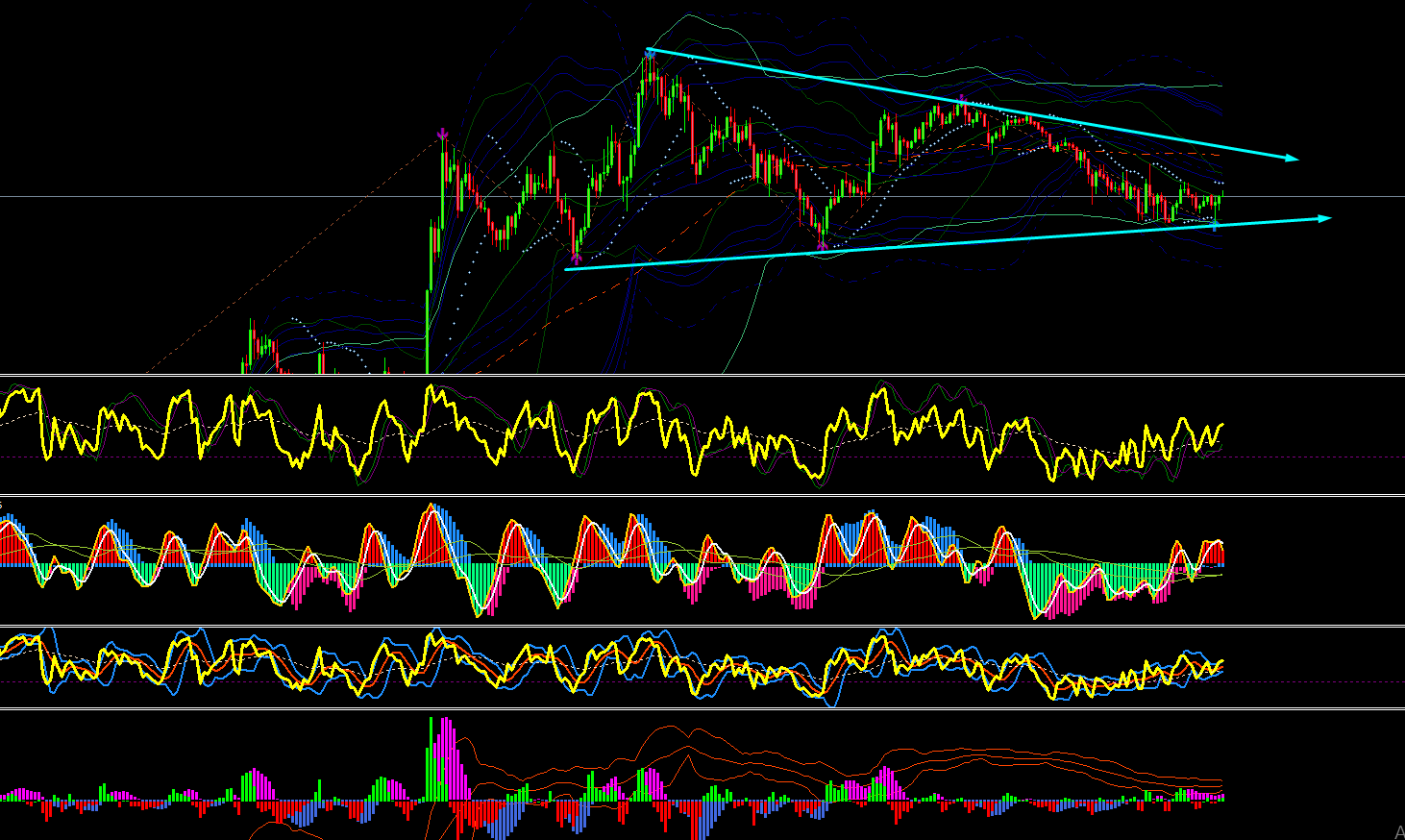Click the magenta marker at the later swing low
1405x840 pixels.
tap(822, 246)
